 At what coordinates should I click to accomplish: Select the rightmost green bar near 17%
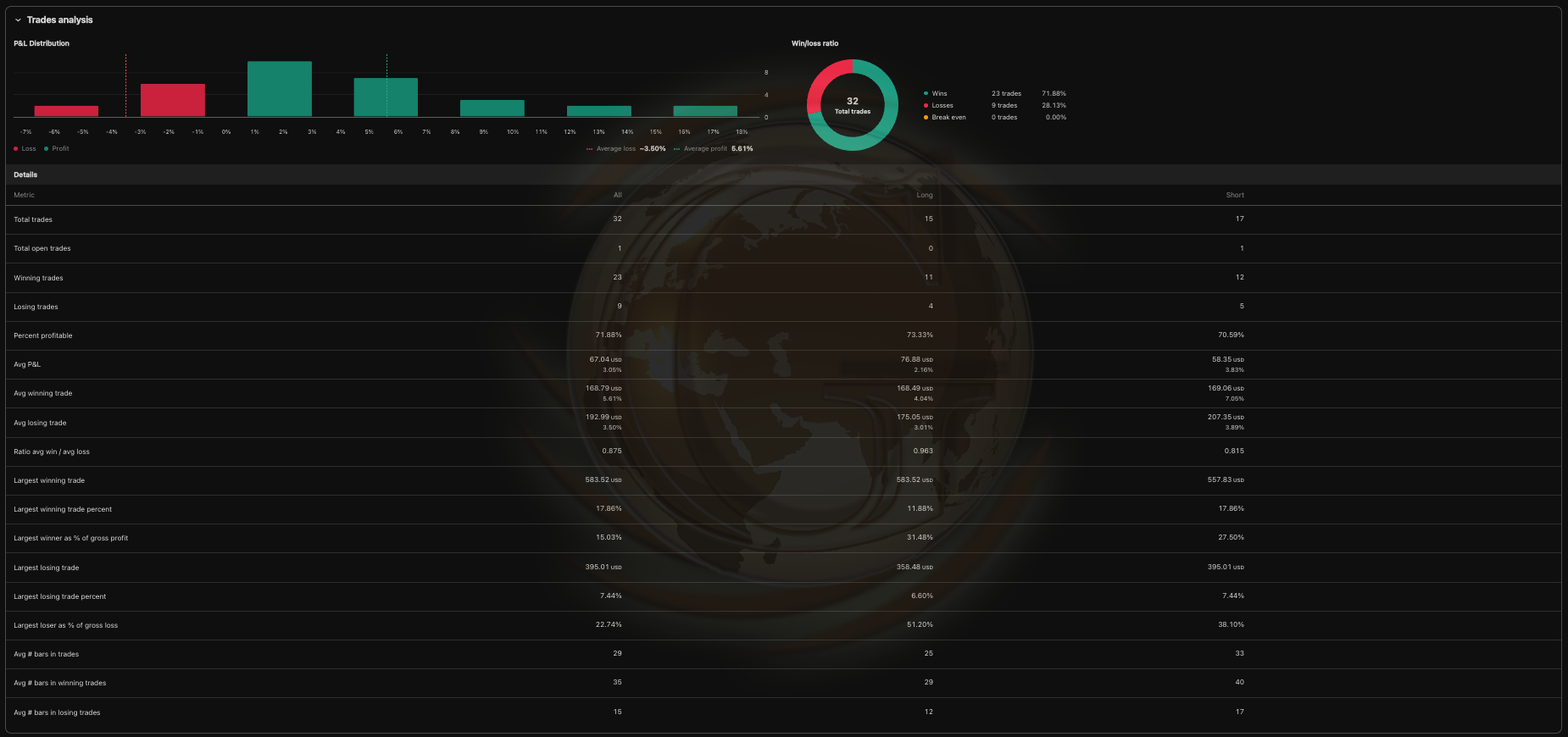pos(704,111)
